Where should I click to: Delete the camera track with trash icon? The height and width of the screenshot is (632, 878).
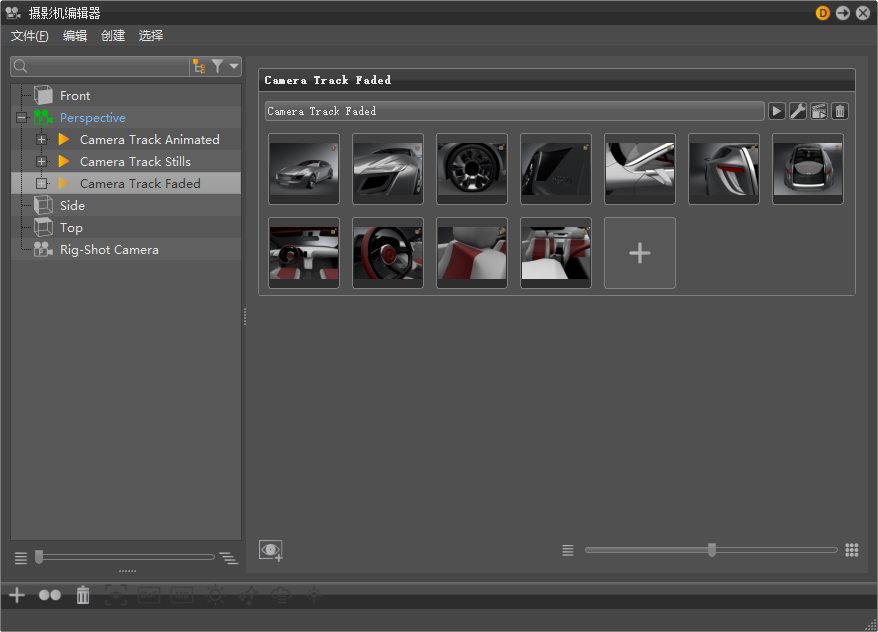840,111
